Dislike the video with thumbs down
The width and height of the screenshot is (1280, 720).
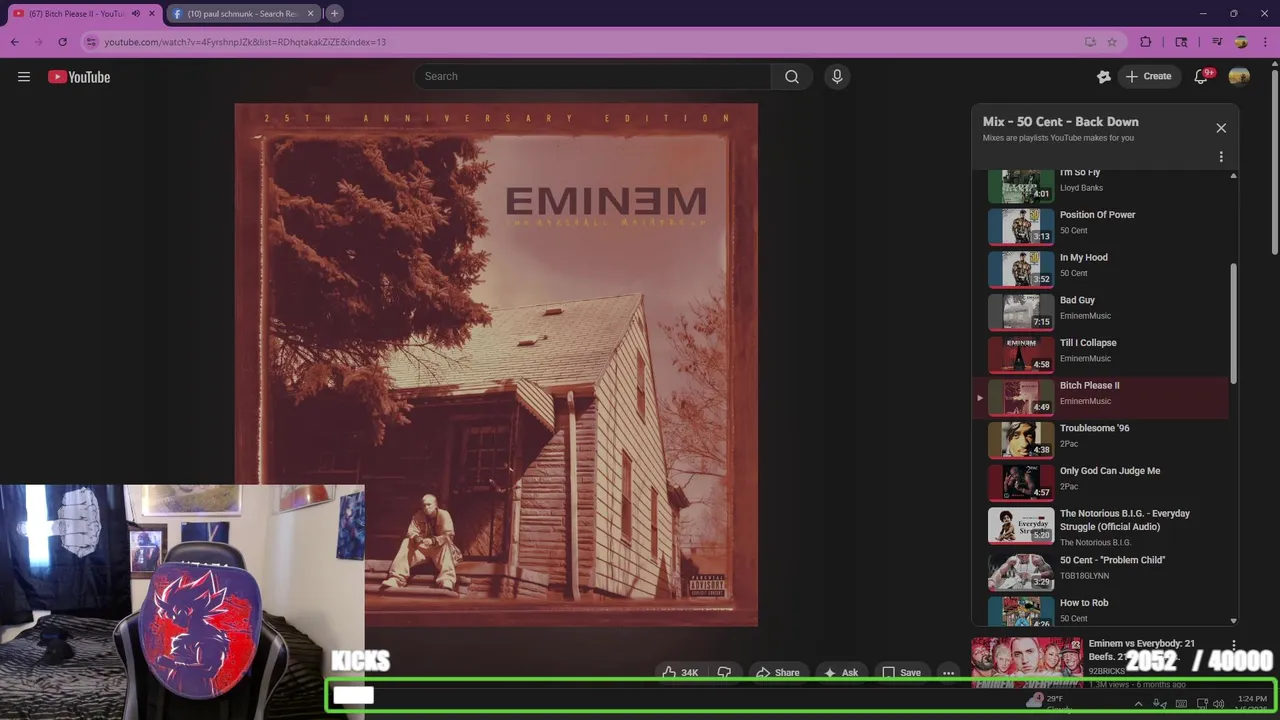[725, 673]
